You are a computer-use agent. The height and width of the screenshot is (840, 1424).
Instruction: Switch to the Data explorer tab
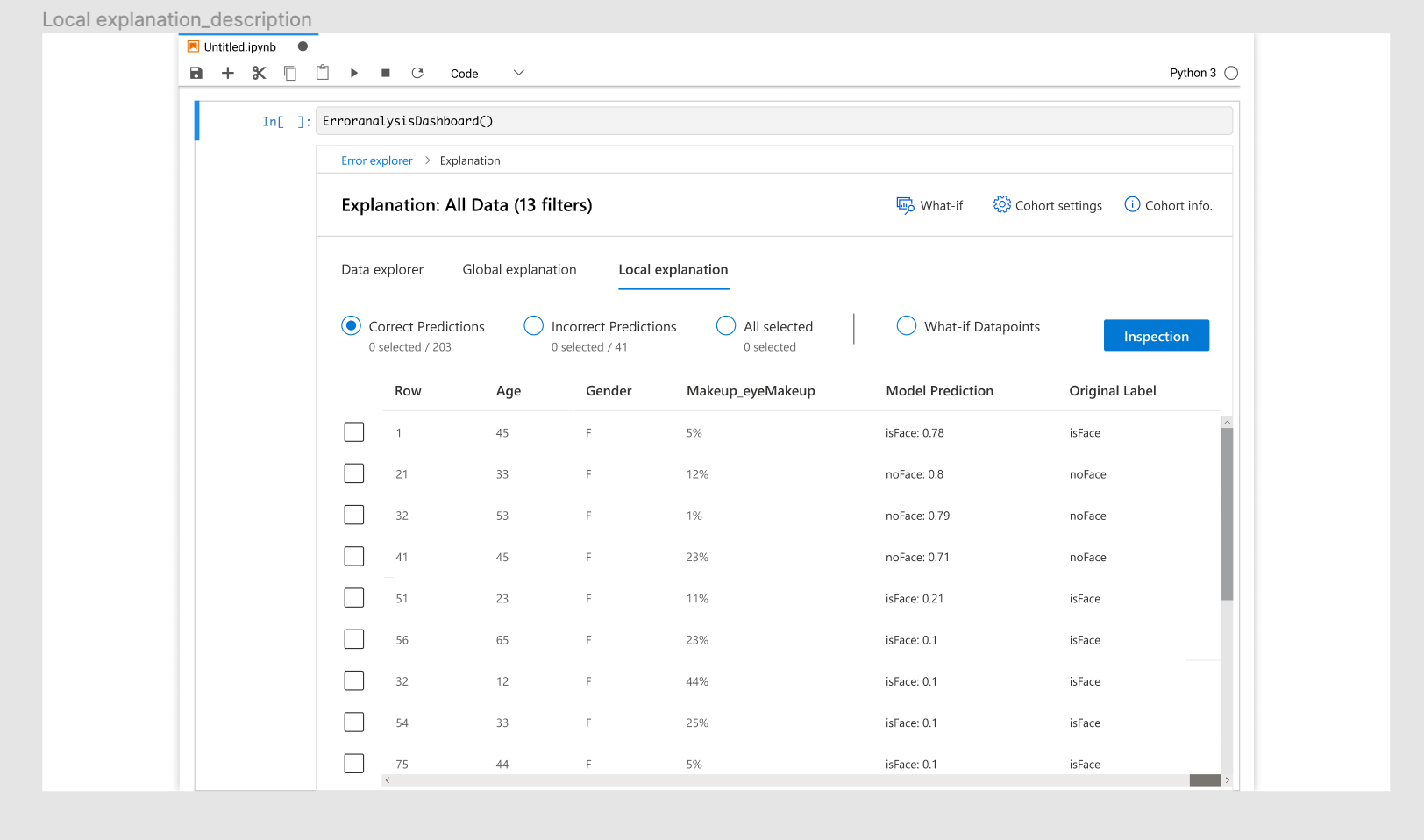click(x=382, y=269)
